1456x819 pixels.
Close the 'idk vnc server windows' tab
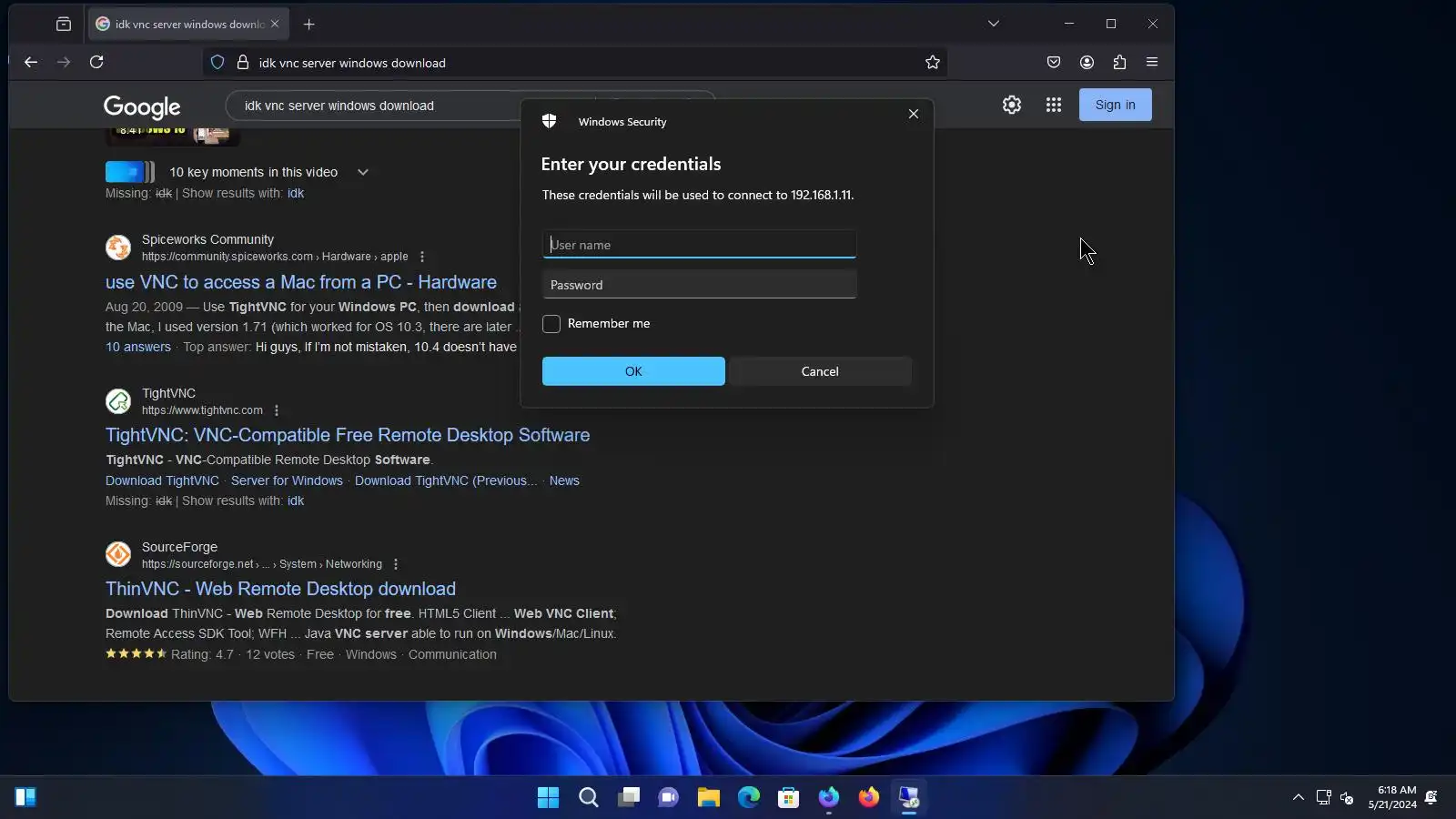(x=275, y=25)
